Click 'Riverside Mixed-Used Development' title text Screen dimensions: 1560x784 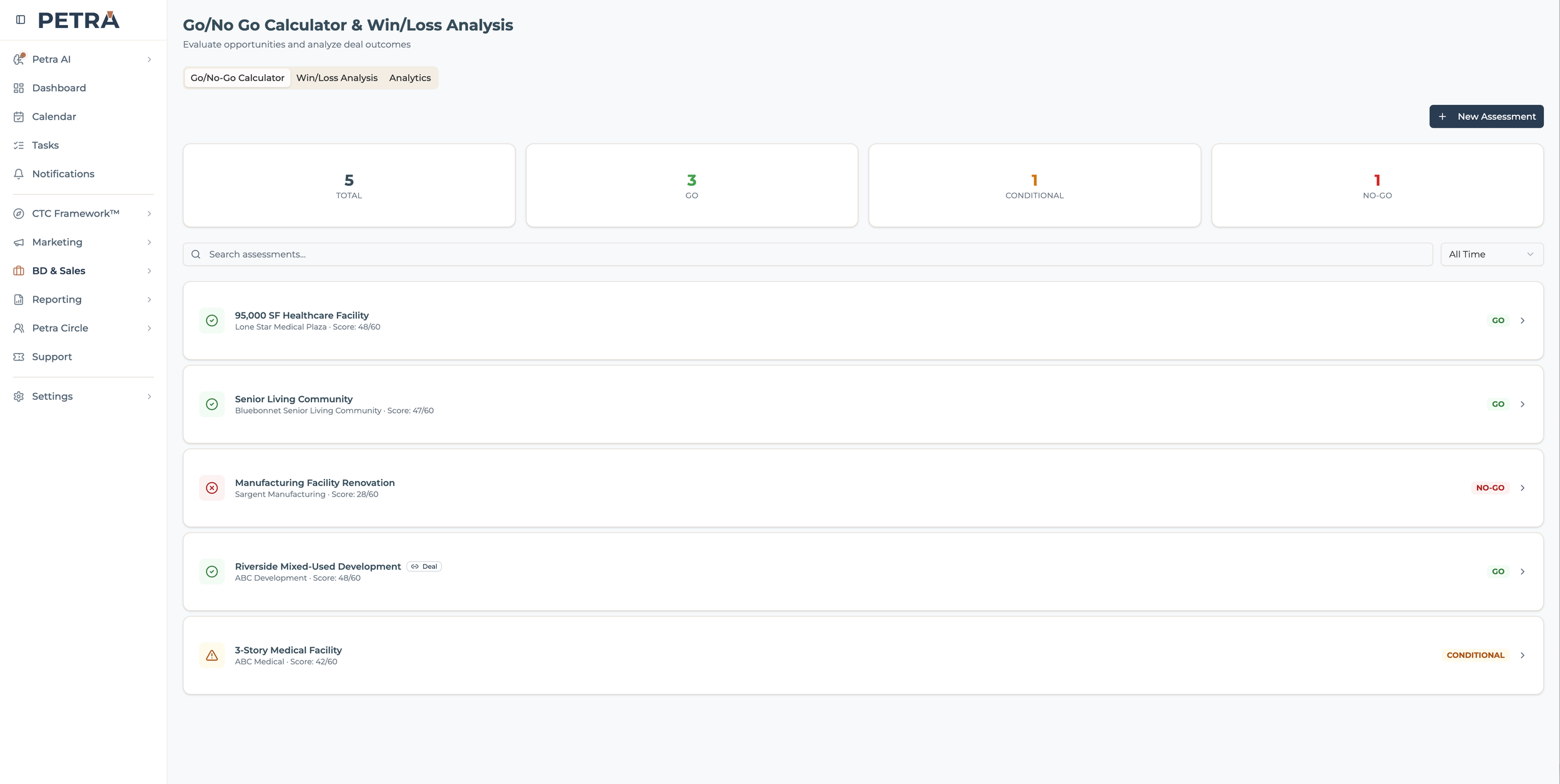coord(318,566)
